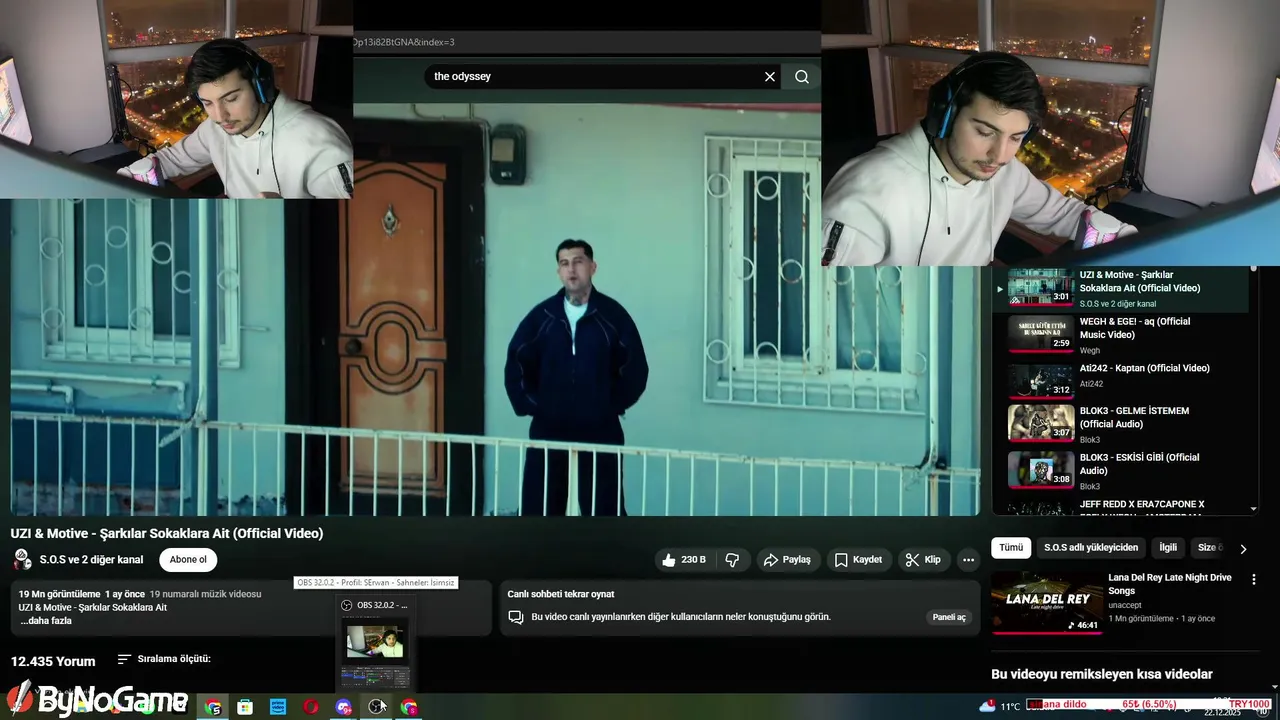Create a clip using Klip
1280x720 pixels.
pos(923,560)
